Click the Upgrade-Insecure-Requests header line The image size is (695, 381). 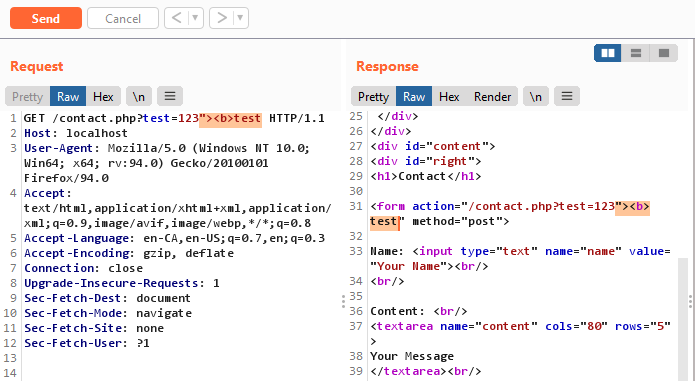(x=121, y=283)
